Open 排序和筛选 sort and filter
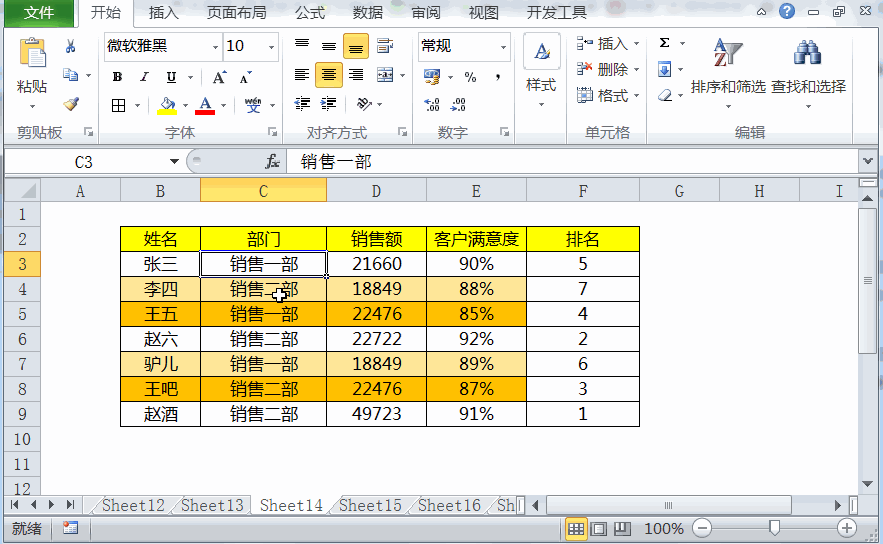 click(x=728, y=72)
